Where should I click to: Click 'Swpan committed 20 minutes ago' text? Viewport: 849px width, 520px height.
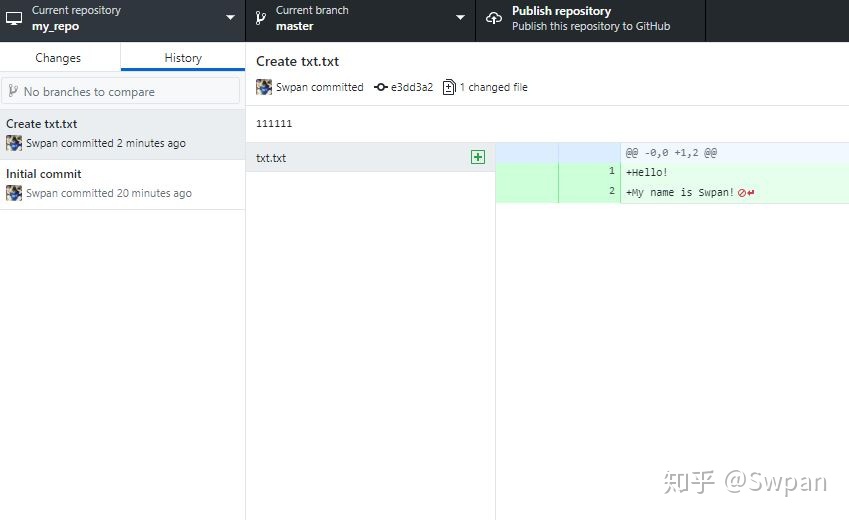click(109, 193)
